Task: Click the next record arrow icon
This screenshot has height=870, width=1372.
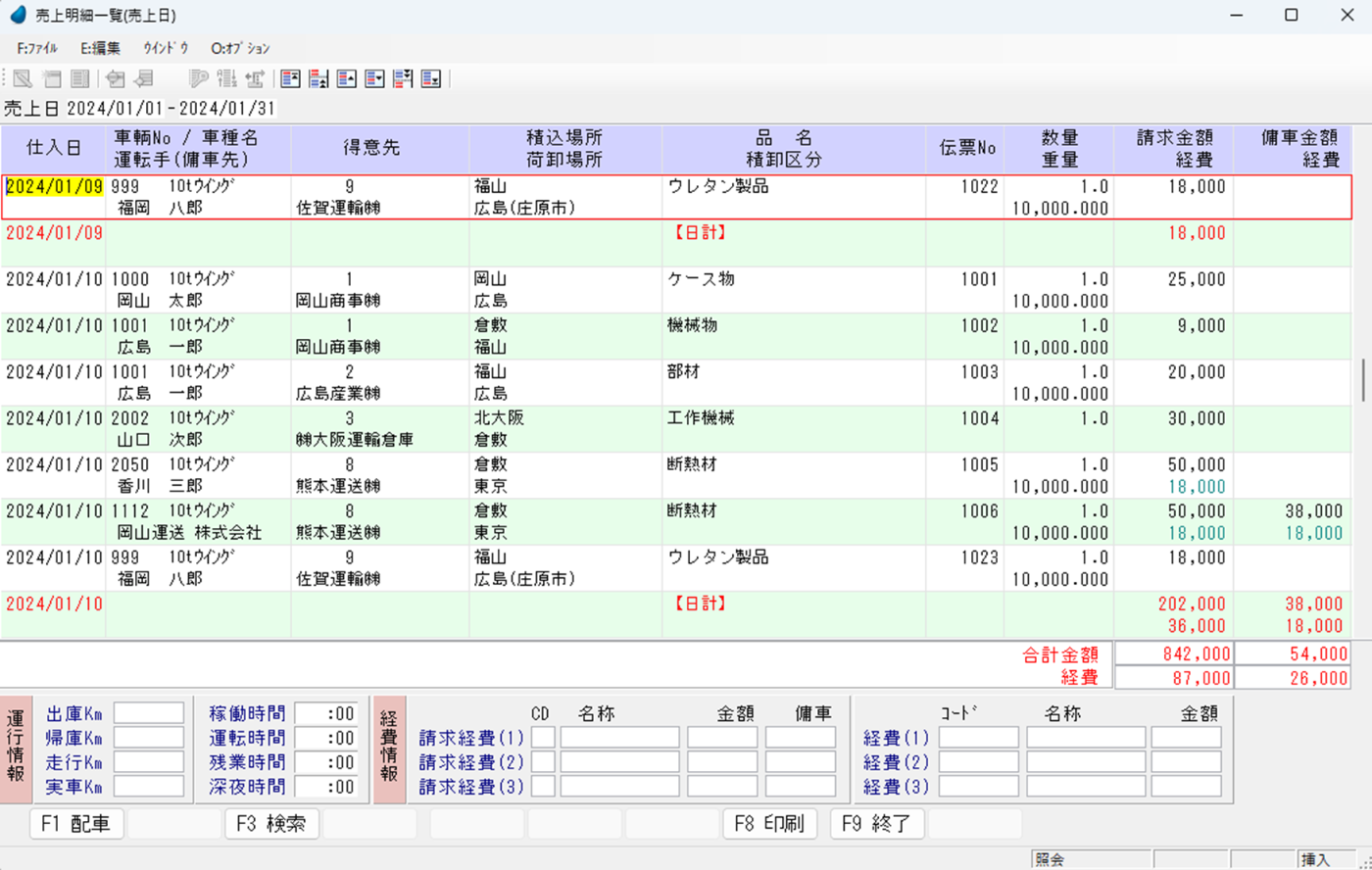Action: tap(374, 79)
